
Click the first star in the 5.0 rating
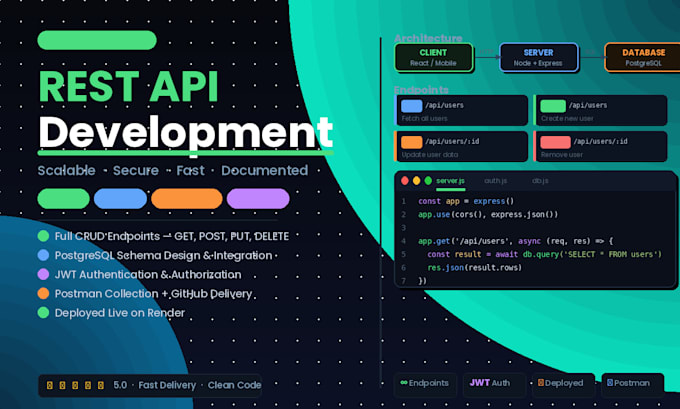pos(49,385)
